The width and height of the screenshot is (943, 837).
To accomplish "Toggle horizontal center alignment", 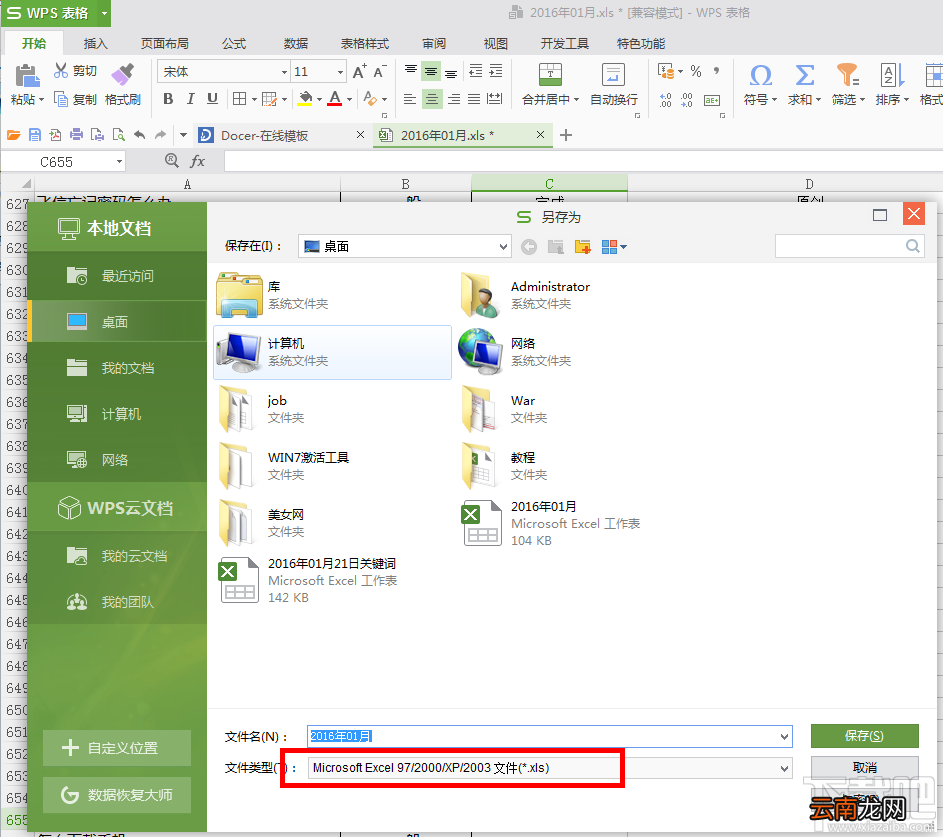I will click(x=432, y=99).
